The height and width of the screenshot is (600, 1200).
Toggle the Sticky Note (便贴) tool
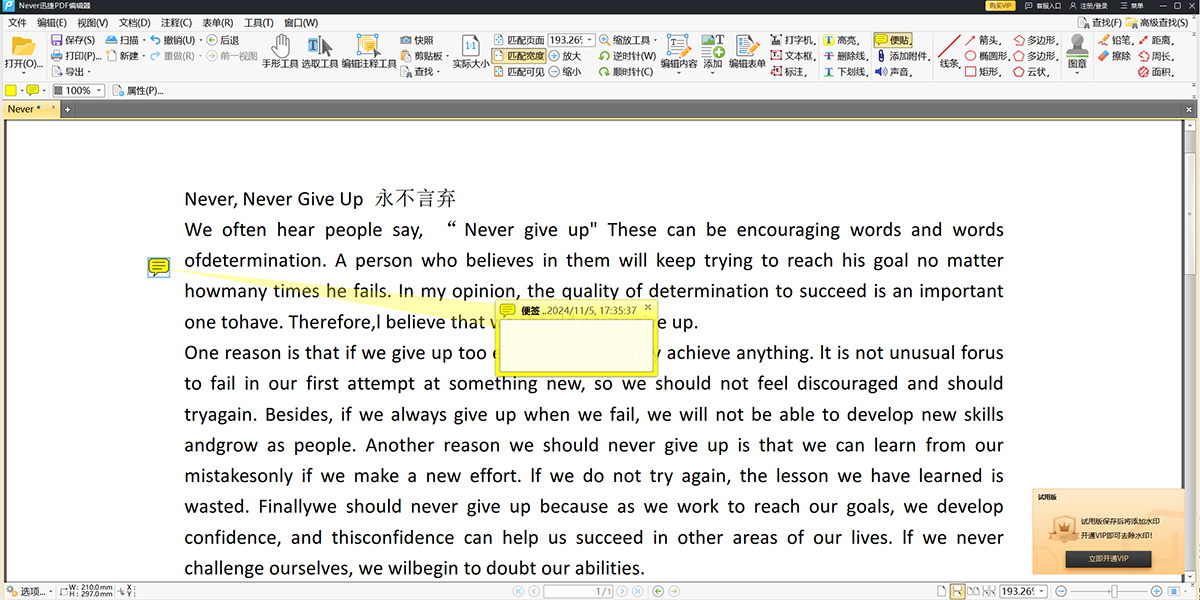click(x=892, y=40)
